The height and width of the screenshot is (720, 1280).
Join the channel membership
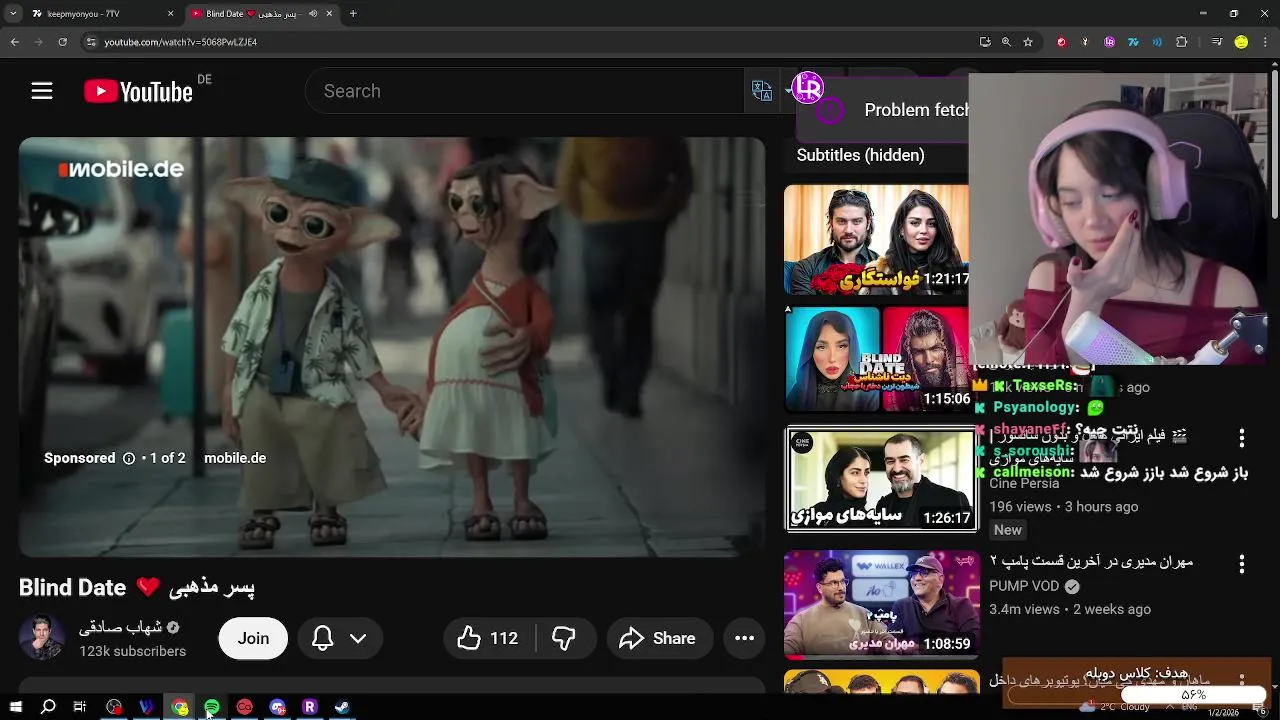(x=253, y=638)
